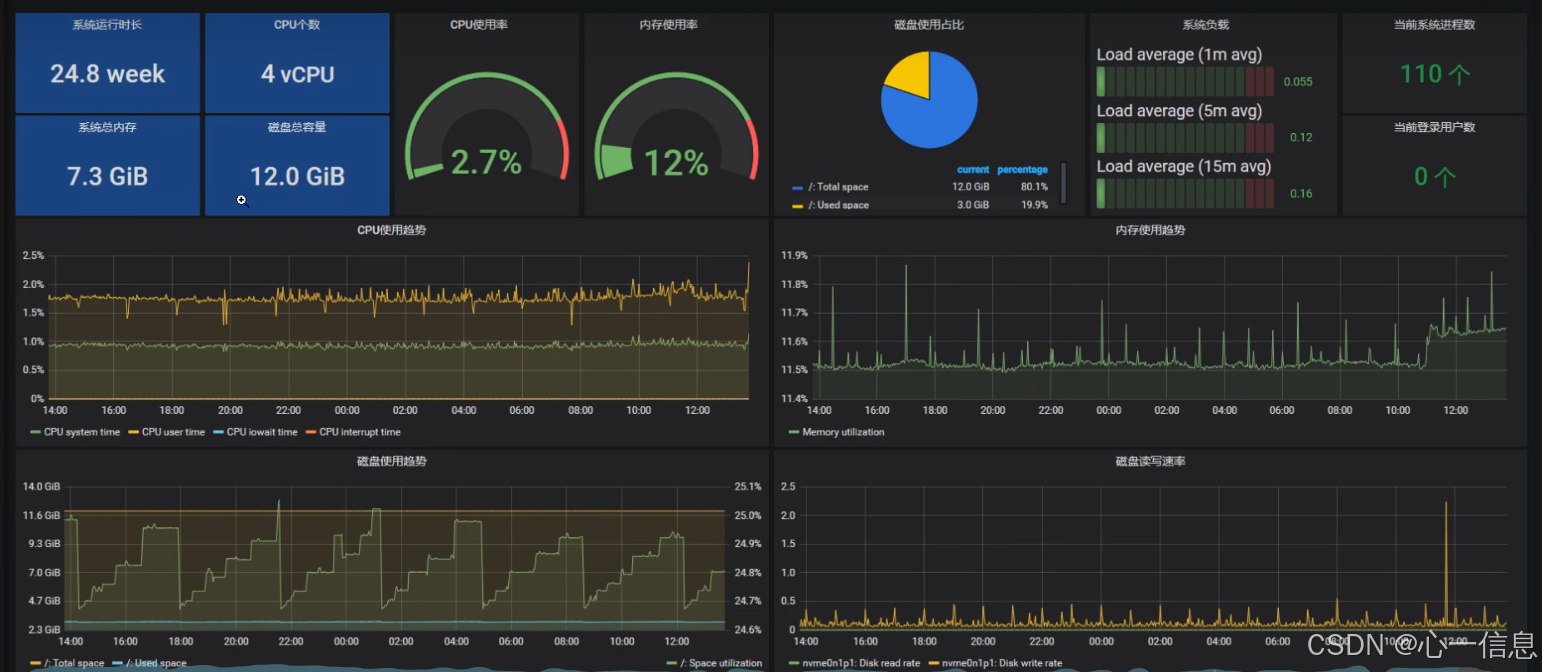Open the 磁盘总容量 panel title menu
Image resolution: width=1542 pixels, height=672 pixels.
click(297, 128)
